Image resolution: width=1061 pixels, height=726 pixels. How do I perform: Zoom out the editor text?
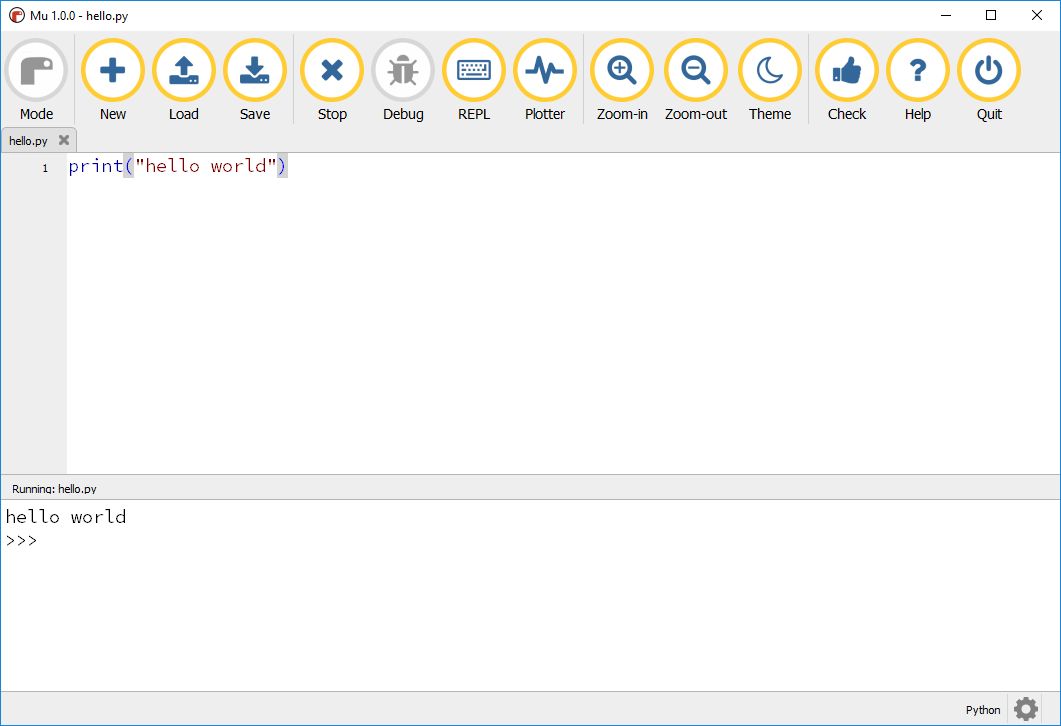[695, 70]
